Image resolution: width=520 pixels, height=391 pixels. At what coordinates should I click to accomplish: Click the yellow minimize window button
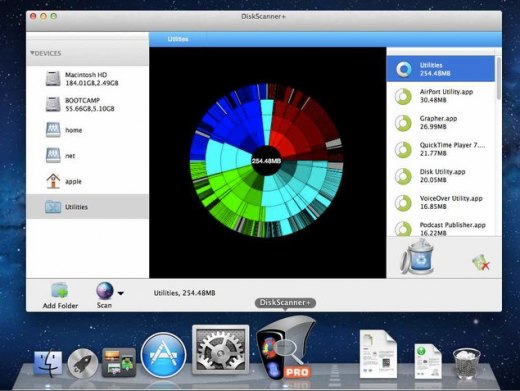pos(43,16)
